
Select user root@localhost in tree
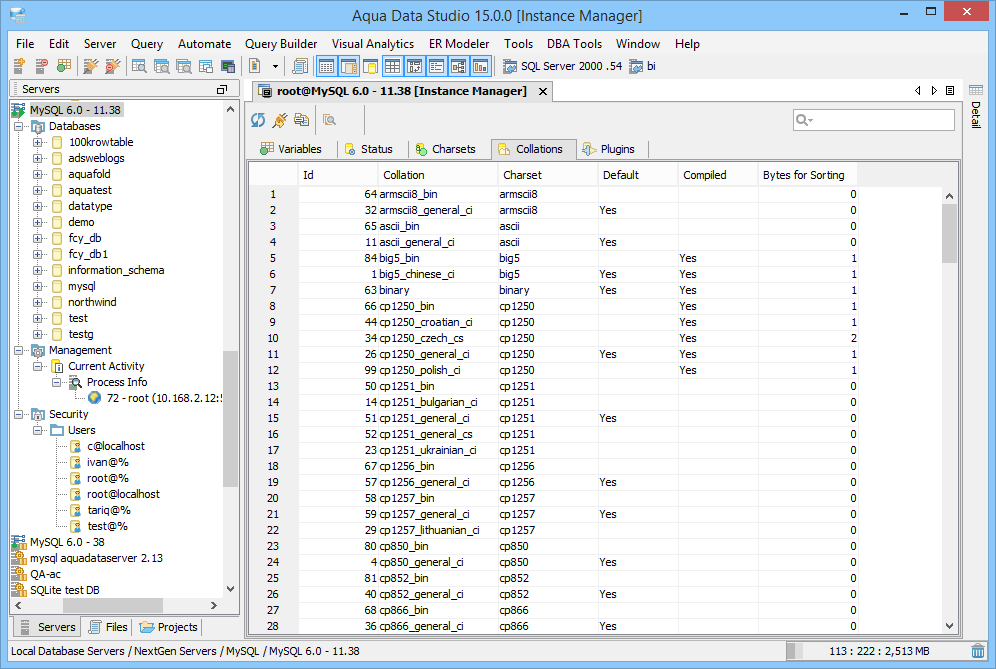[123, 494]
